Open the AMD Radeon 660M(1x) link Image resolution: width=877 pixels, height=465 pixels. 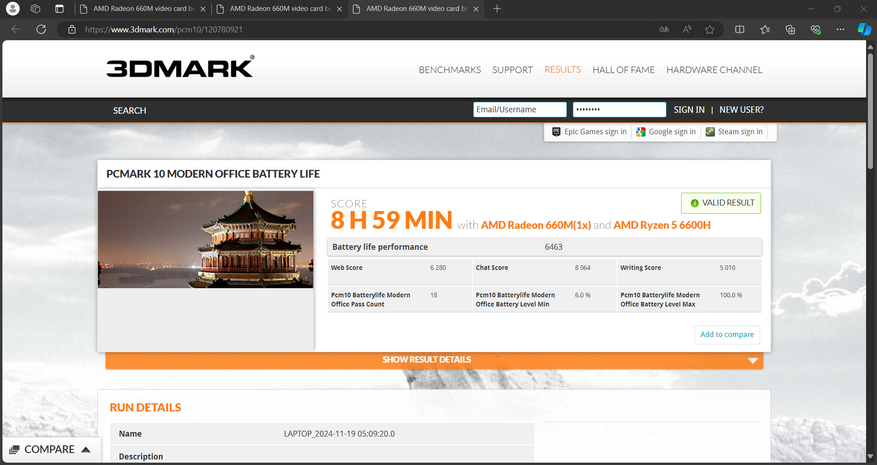click(536, 225)
